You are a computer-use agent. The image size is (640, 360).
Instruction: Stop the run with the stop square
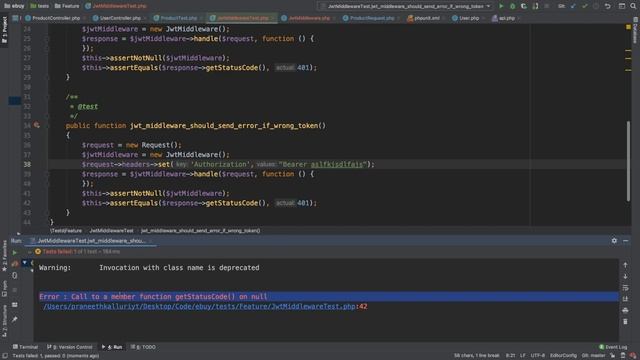[x=15, y=290]
